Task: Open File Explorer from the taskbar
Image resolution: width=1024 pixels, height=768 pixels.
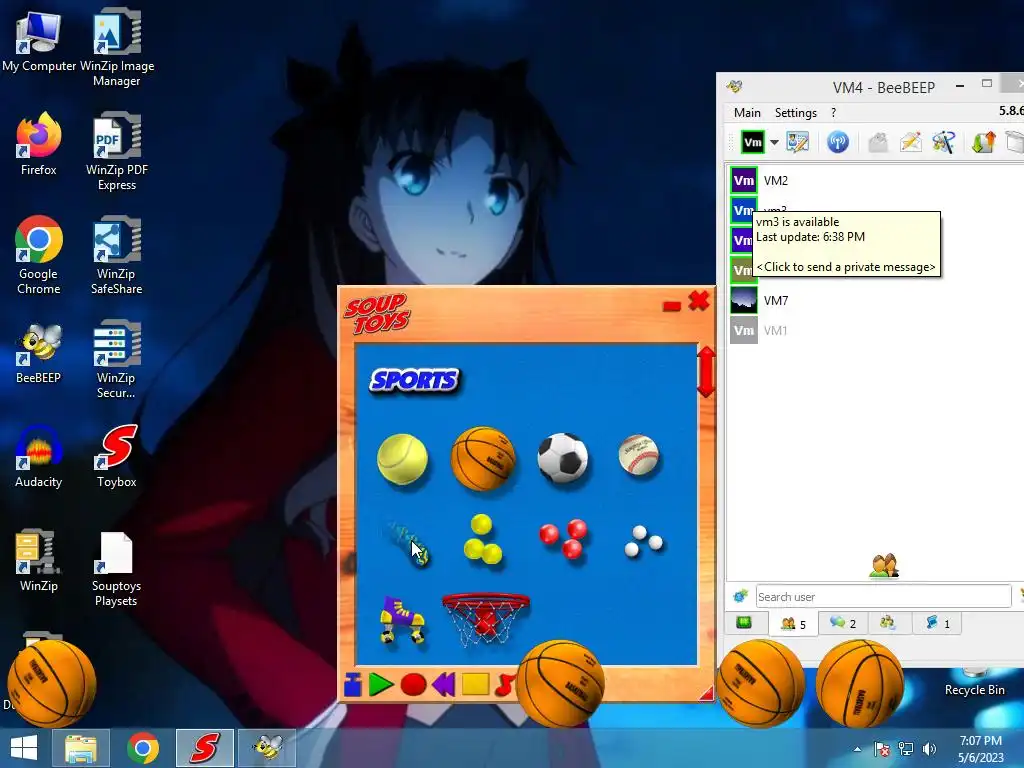Action: 80,748
